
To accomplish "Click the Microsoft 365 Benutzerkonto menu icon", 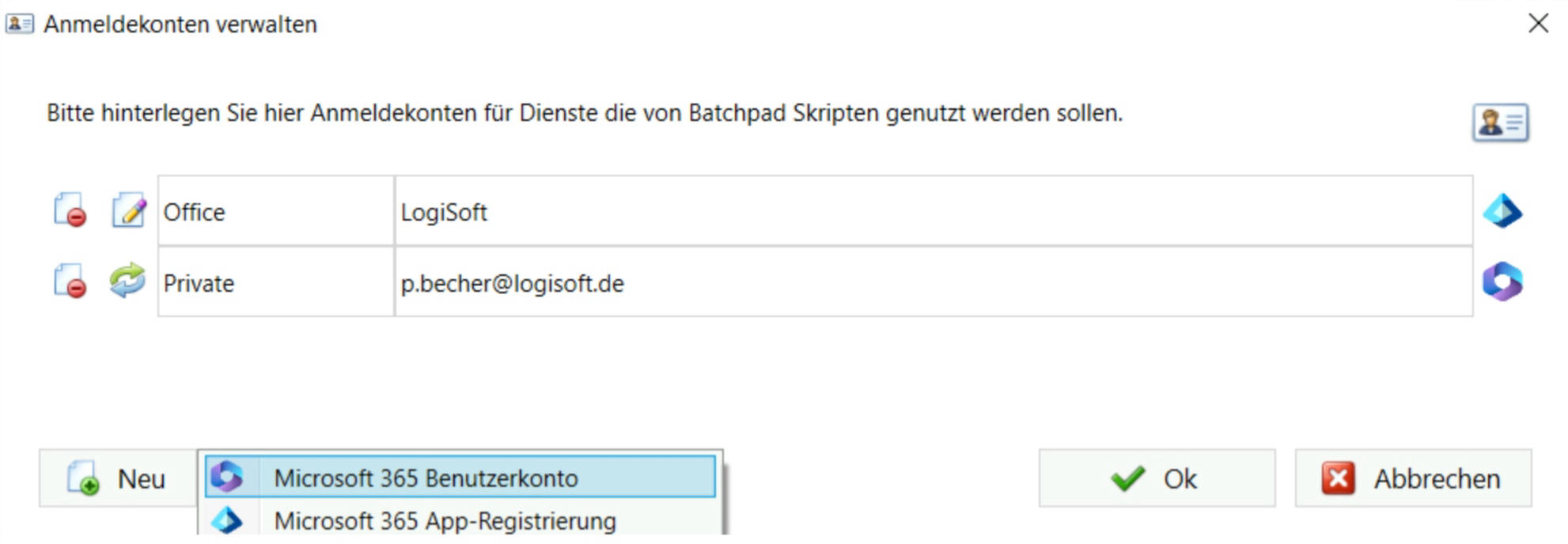I will click(x=227, y=477).
